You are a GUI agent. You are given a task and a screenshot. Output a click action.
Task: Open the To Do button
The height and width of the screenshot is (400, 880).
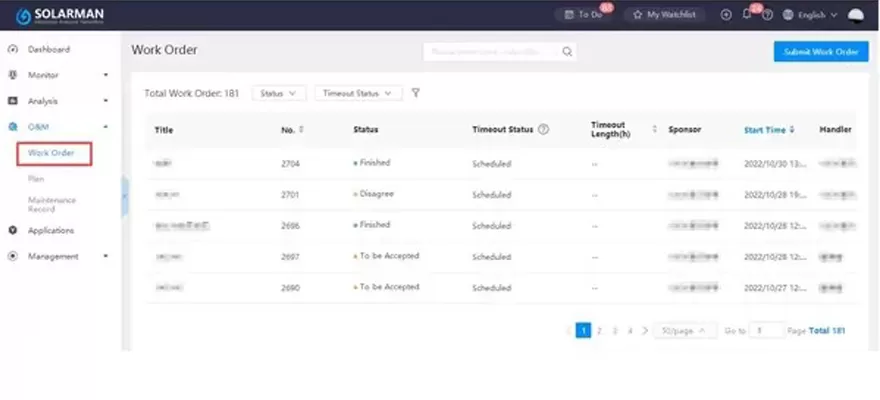585,15
